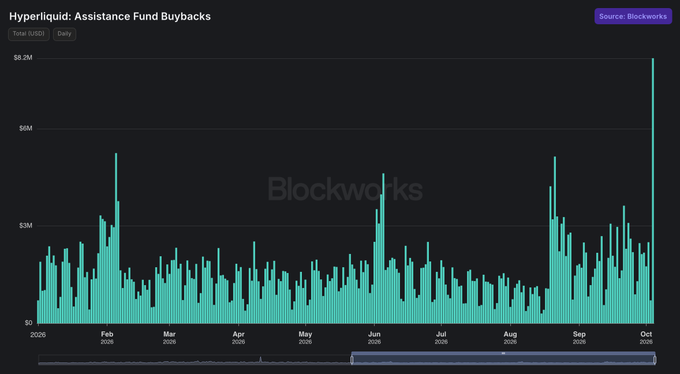
Task: Click the Jun 2026 axis label
Action: click(374, 338)
